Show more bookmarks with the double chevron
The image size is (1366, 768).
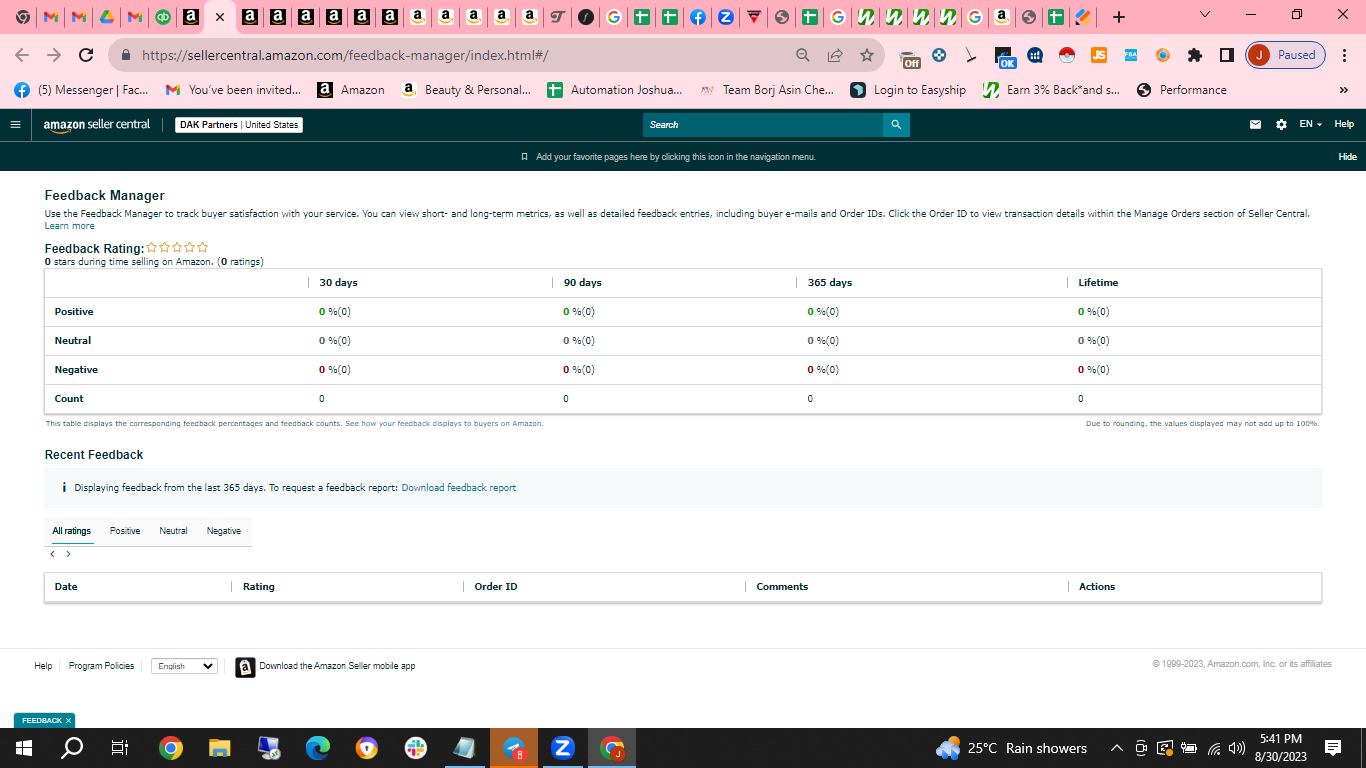tap(1343, 90)
